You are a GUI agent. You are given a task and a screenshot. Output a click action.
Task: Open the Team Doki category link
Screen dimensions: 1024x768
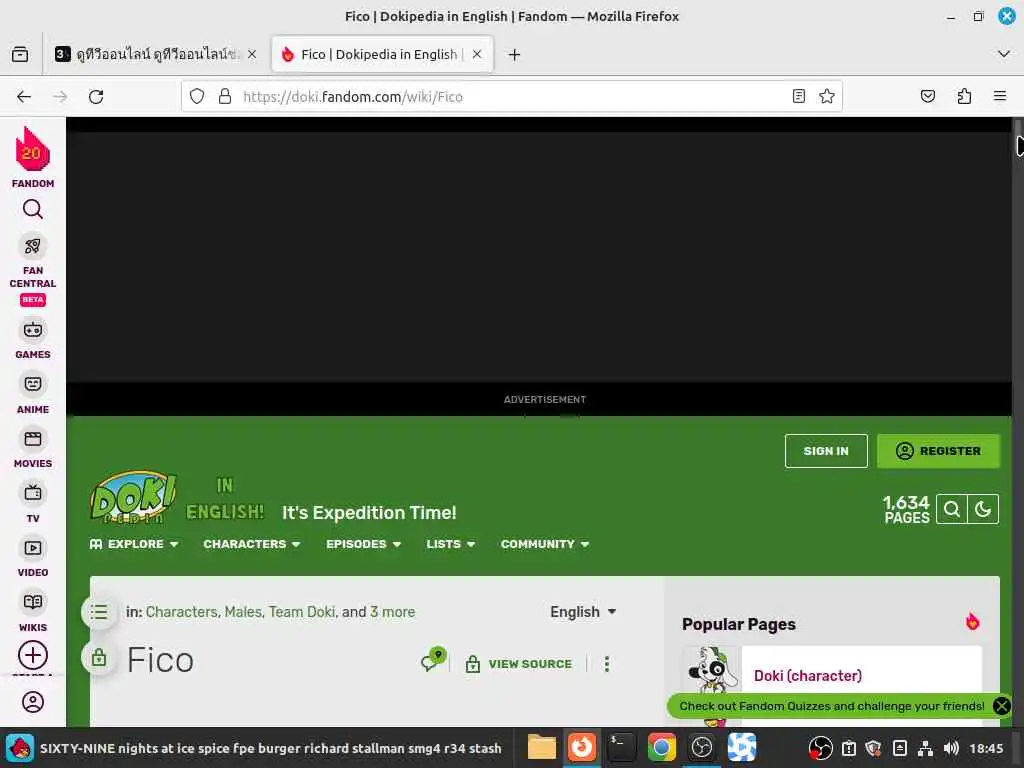pyautogui.click(x=302, y=612)
